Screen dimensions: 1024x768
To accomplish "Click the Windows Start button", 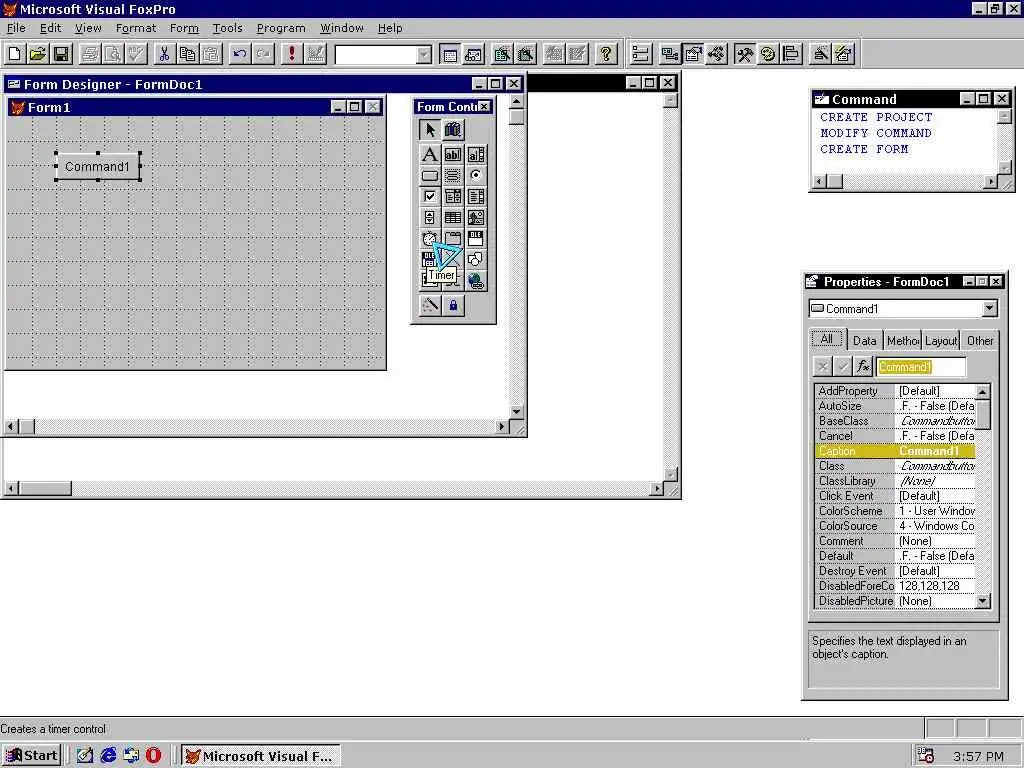I will click(31, 756).
